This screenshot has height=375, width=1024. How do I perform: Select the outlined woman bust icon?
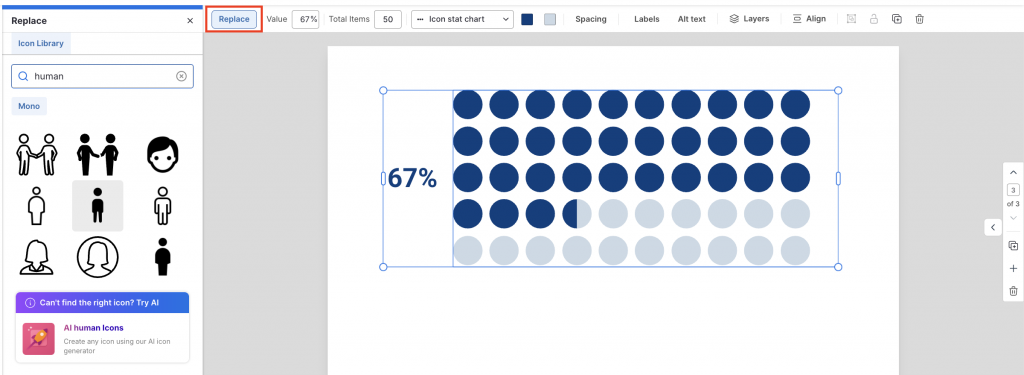point(36,257)
